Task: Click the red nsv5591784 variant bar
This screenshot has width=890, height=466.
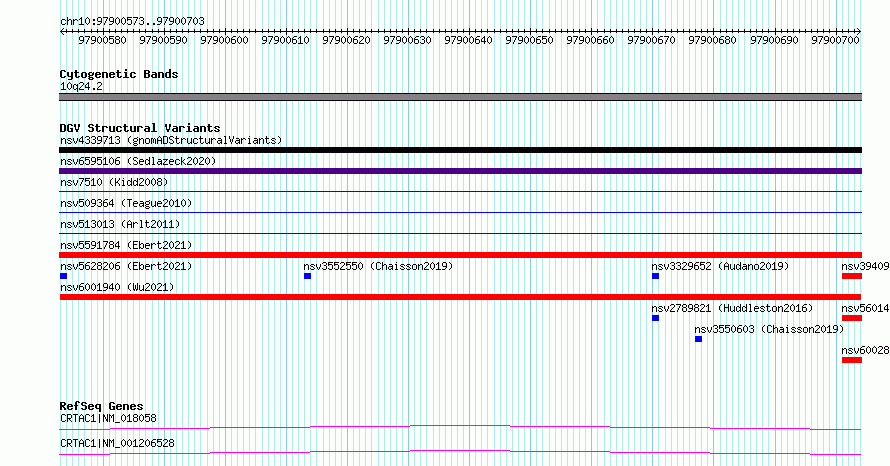Action: point(460,255)
